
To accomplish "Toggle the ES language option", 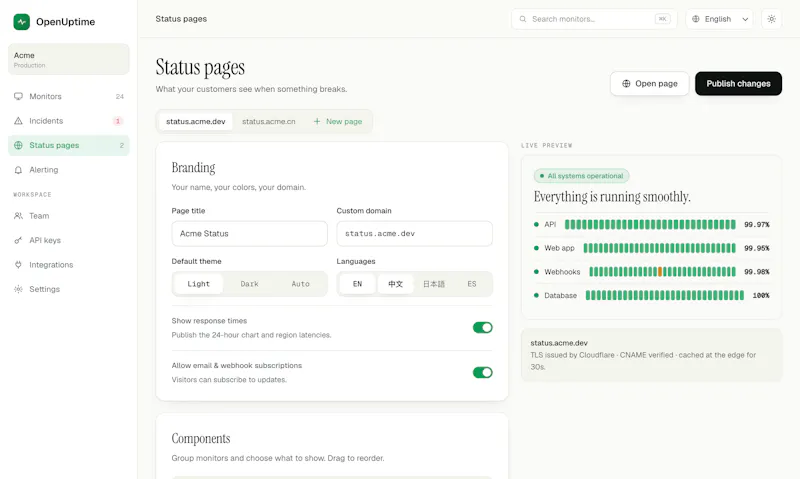I will 472,284.
